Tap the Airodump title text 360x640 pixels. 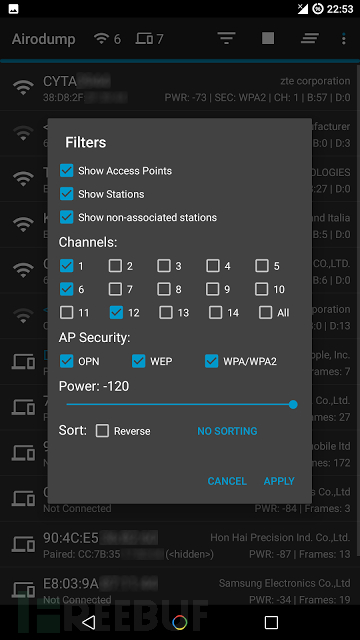pyautogui.click(x=44, y=39)
